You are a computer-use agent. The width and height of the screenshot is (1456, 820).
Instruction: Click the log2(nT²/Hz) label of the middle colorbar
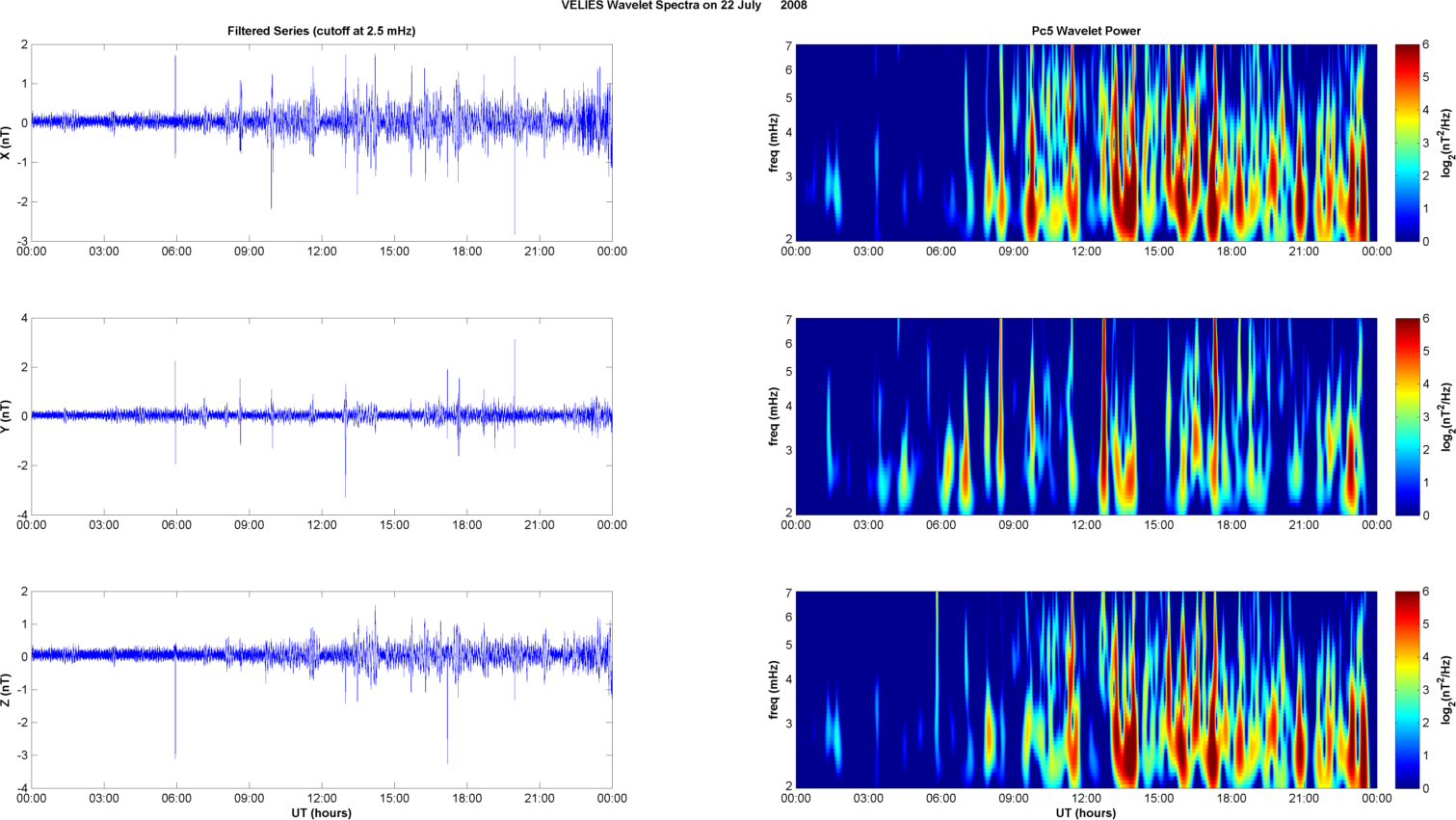[1447, 416]
